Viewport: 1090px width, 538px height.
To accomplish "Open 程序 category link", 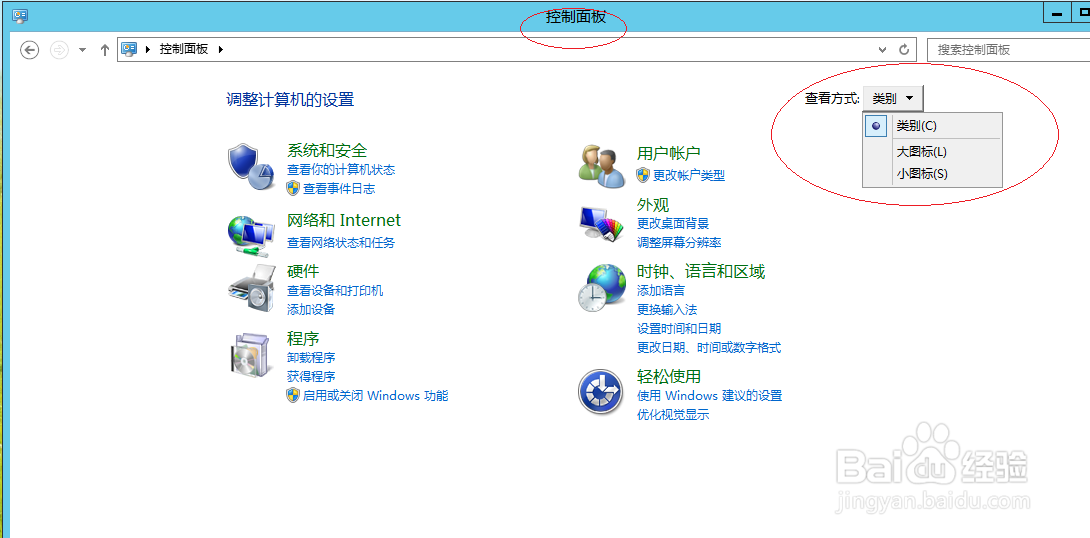I will coord(303,339).
